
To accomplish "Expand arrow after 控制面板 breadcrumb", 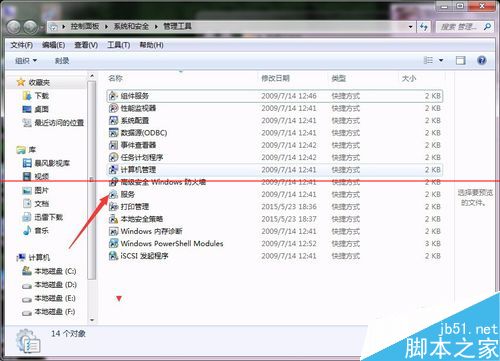I will click(x=106, y=27).
